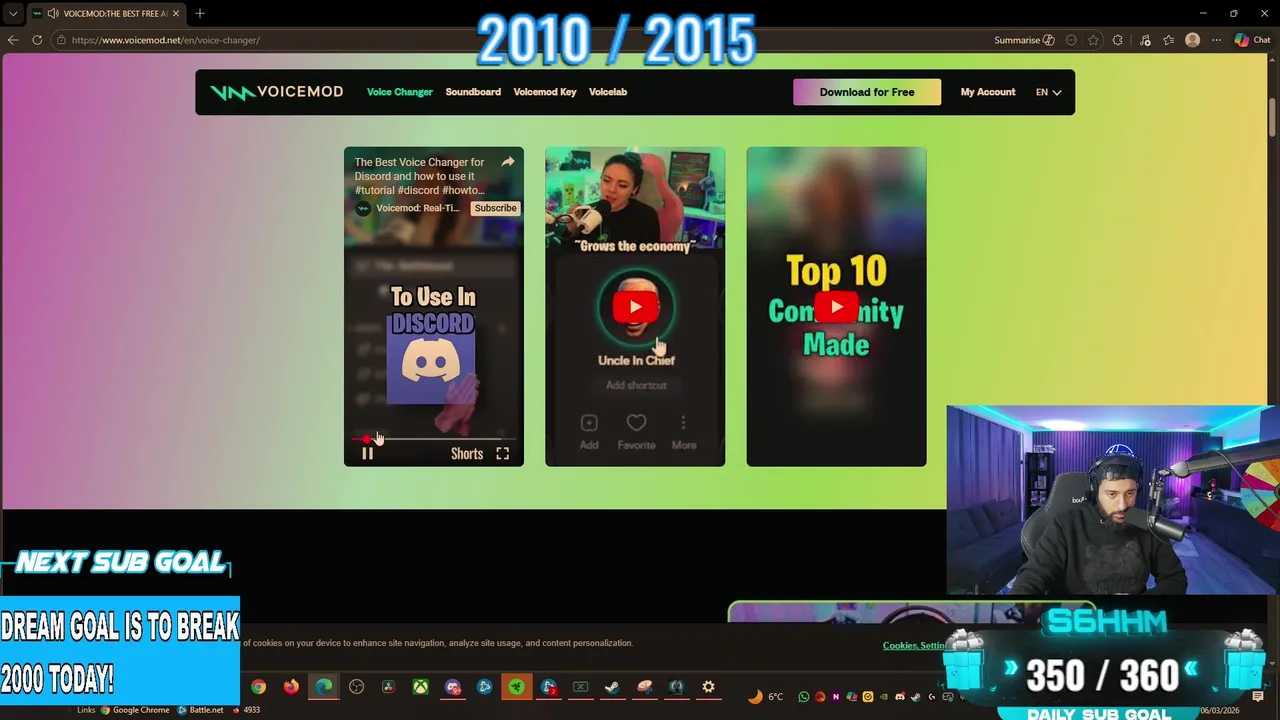Open the Voicelab menu item
This screenshot has height=720, width=1280.
608,92
